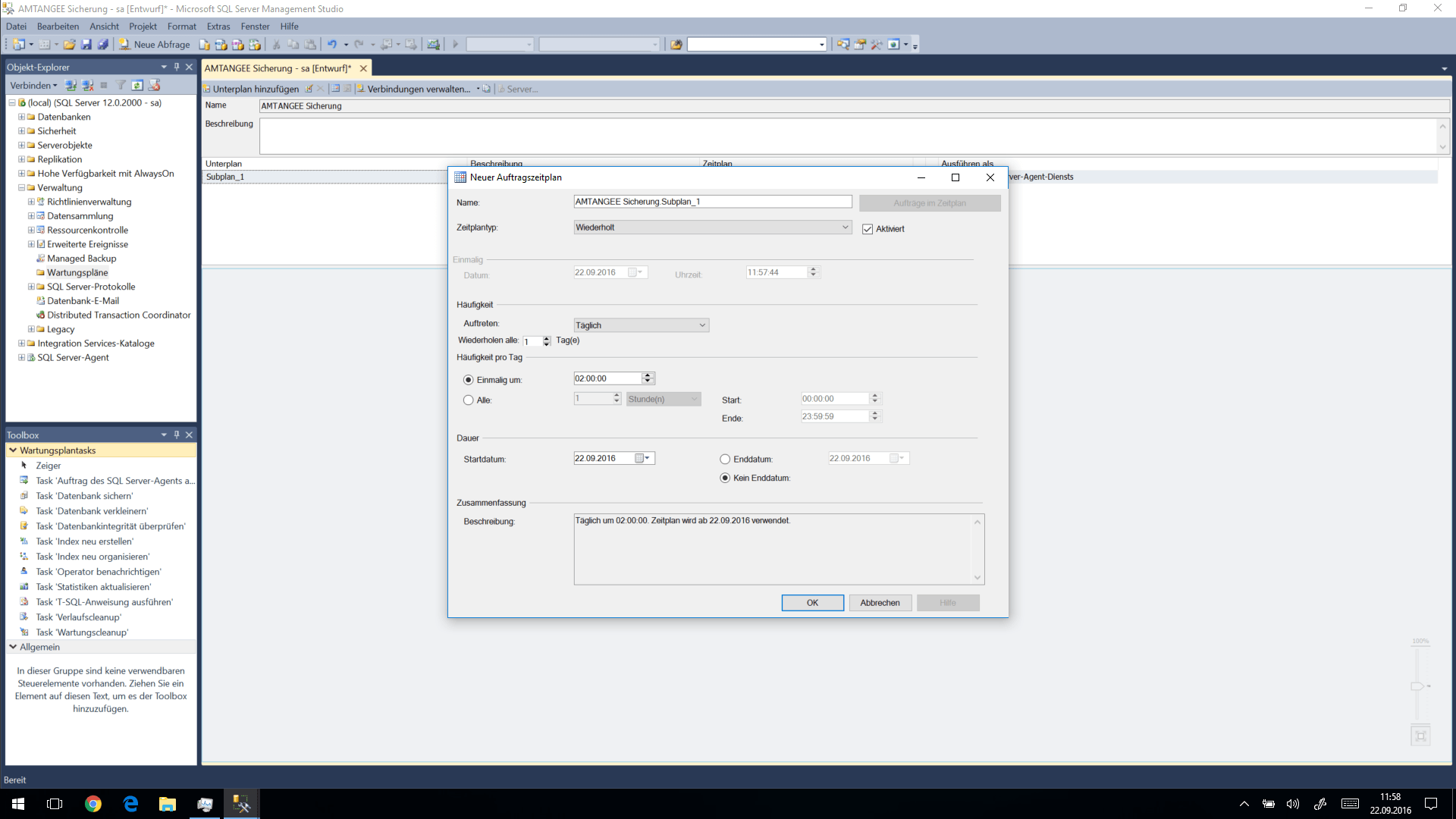
Task: Open the Startdatum calendar picker
Action: (x=642, y=458)
